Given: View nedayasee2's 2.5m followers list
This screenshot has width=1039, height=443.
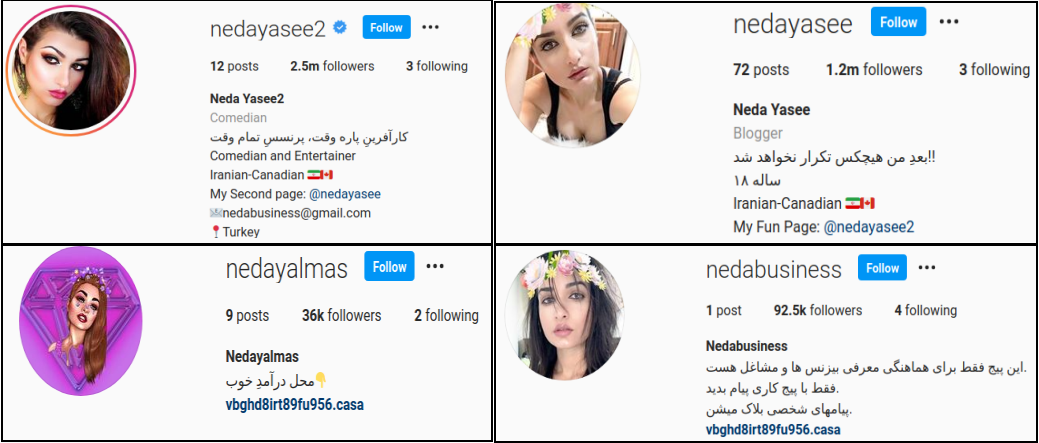Looking at the screenshot, I should click(332, 66).
